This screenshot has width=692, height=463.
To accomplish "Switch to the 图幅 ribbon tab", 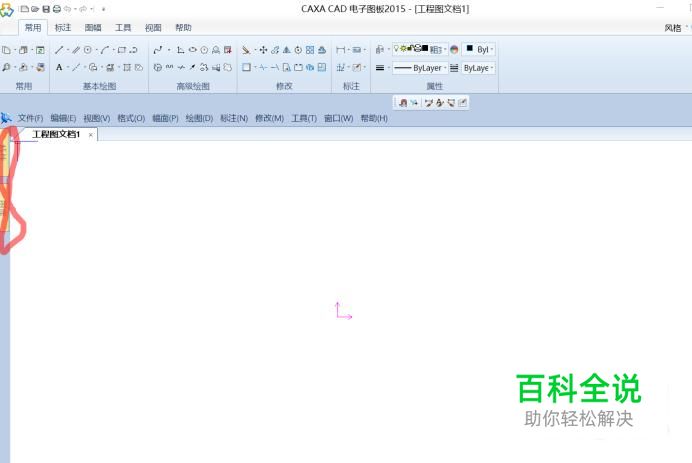I will click(93, 28).
